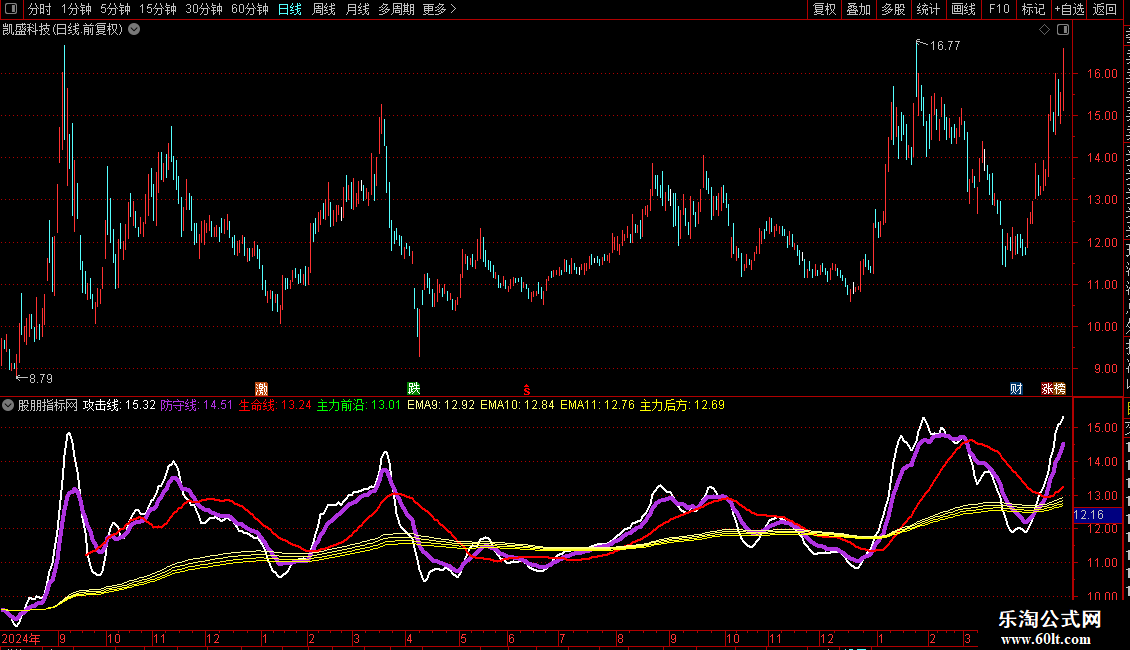Click the 生命线: 13.24 indicator value
The height and width of the screenshot is (650, 1130).
[275, 405]
